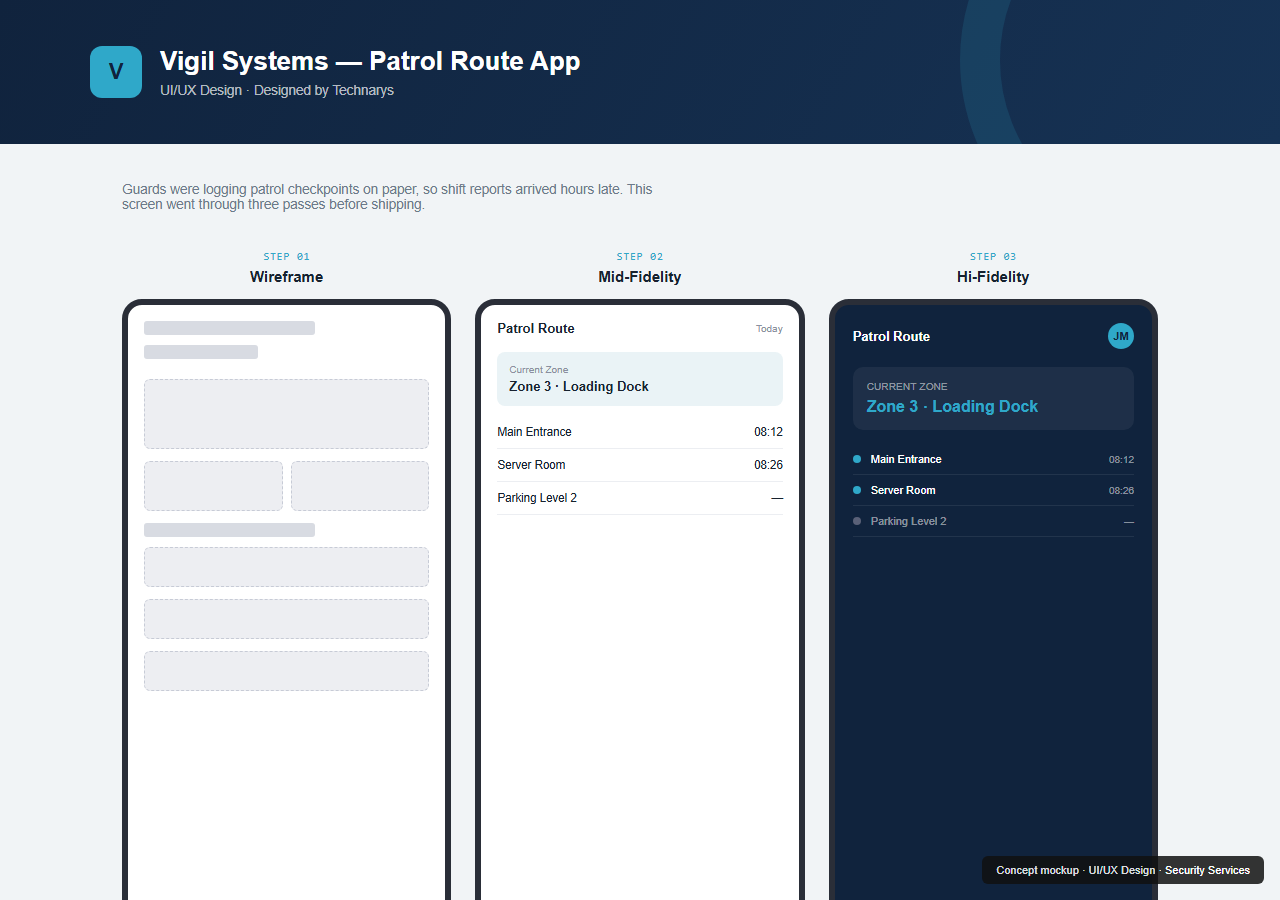Click 08:26 time in Mid-Fidelity mockup

click(768, 465)
